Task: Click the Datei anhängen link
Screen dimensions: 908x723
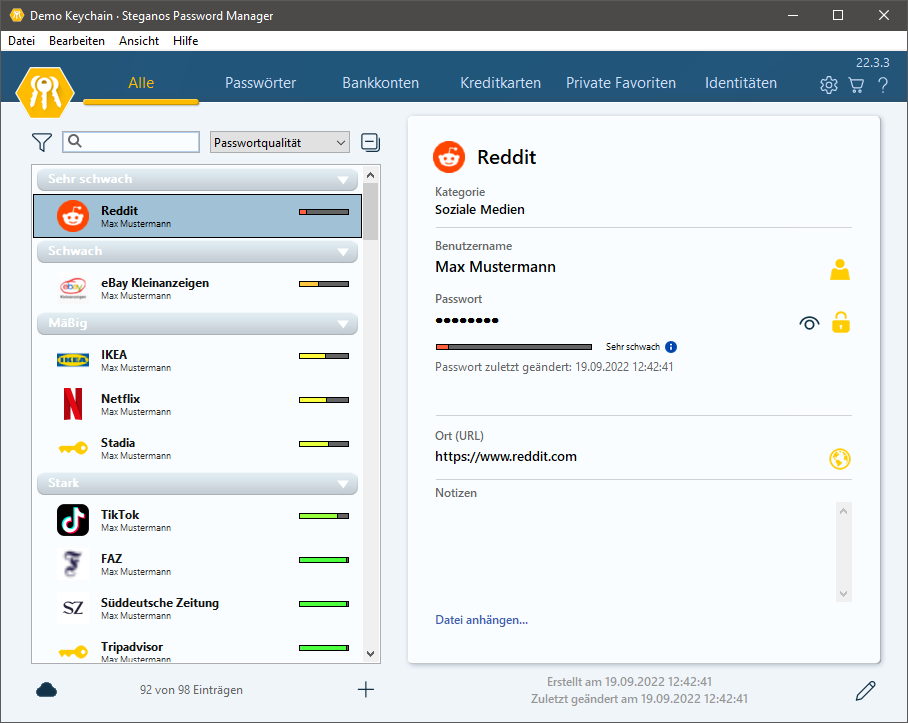Action: point(481,620)
